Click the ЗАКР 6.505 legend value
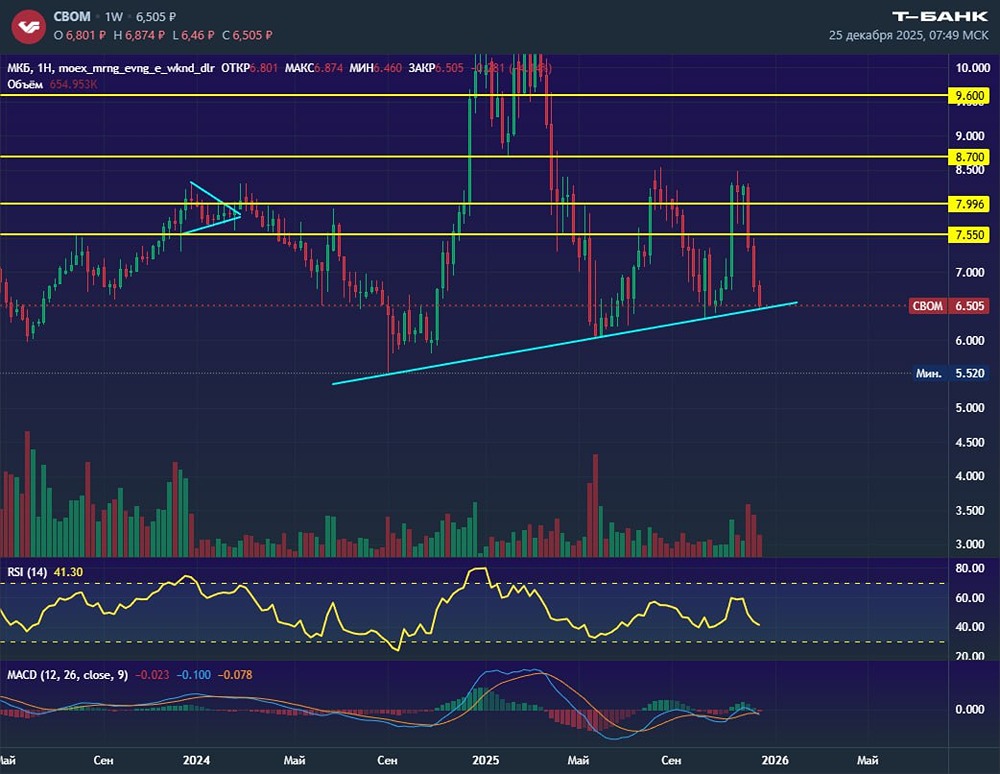 pyautogui.click(x=436, y=68)
